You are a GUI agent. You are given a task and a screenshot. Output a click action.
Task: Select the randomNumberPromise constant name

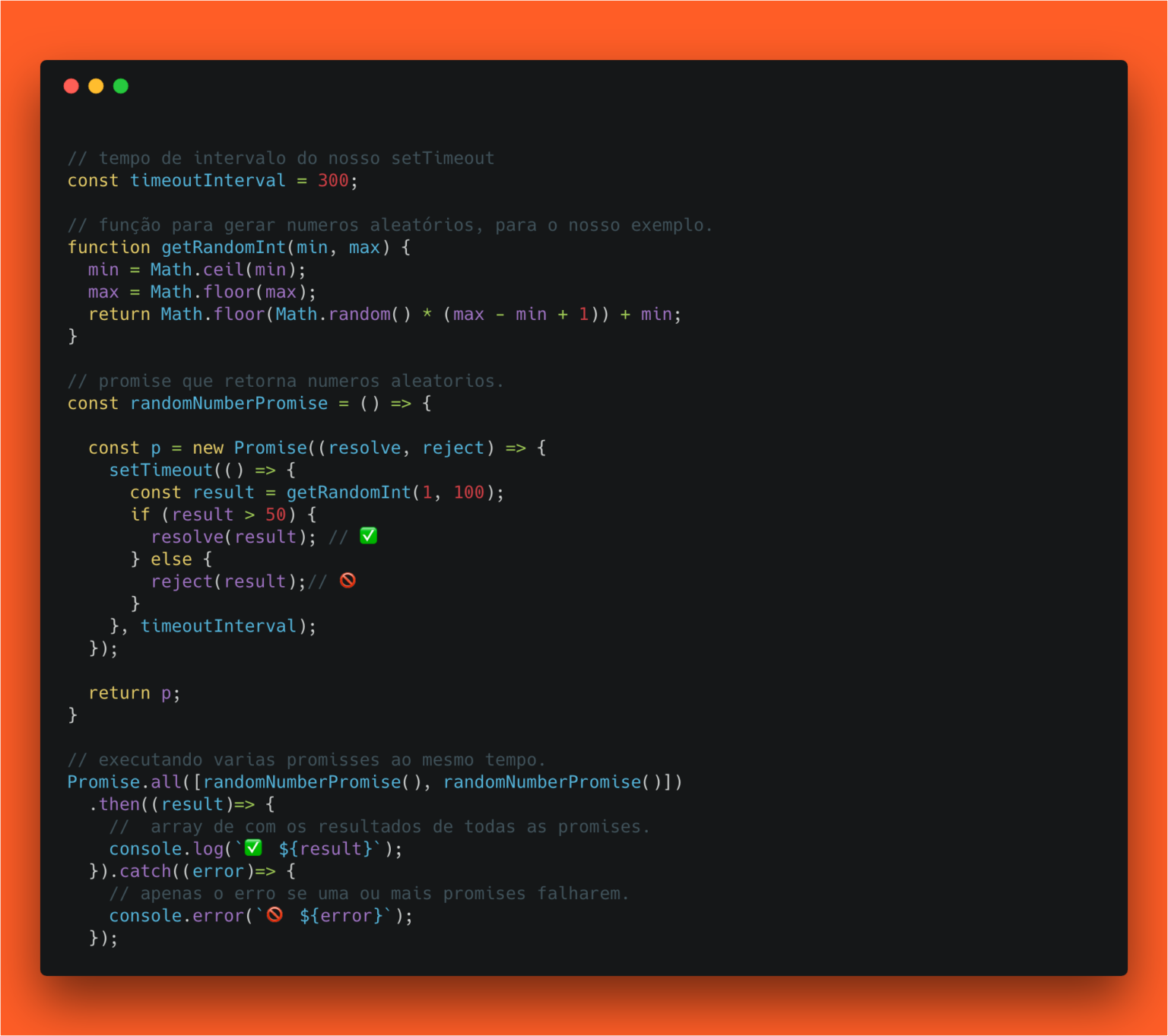click(229, 403)
